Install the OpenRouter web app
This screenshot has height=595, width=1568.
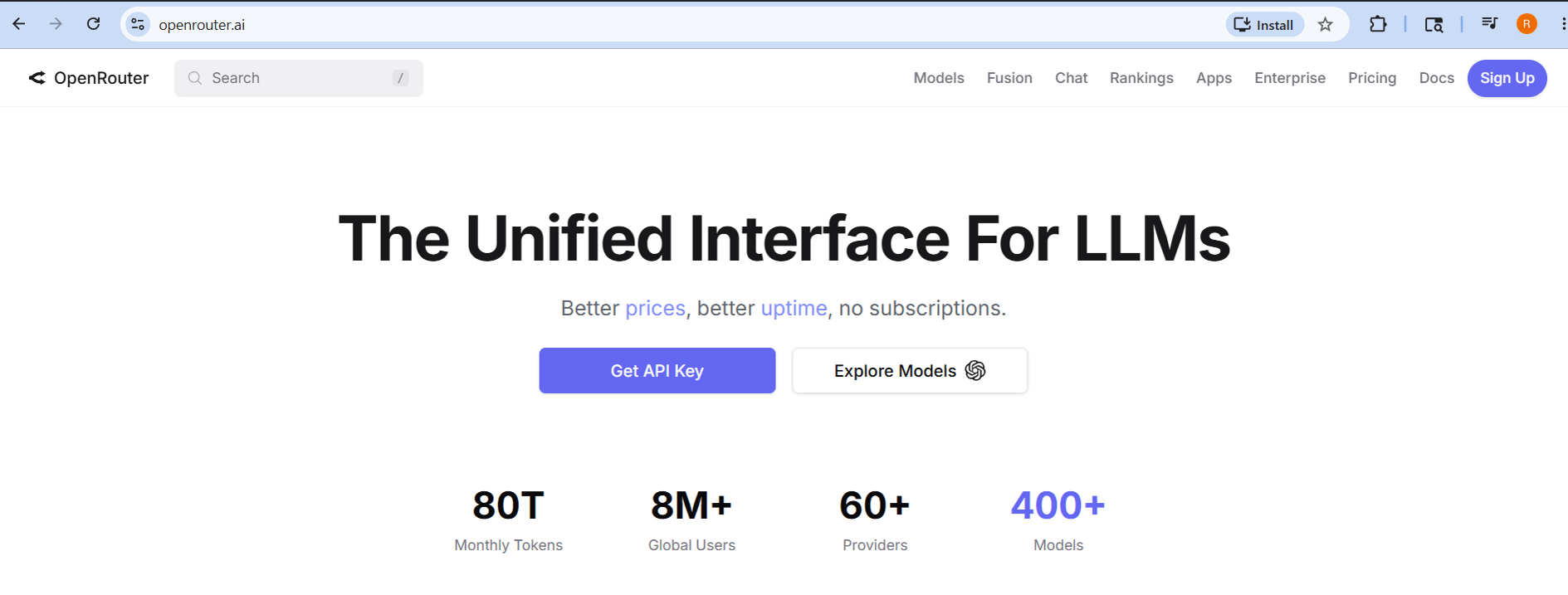pyautogui.click(x=1264, y=25)
